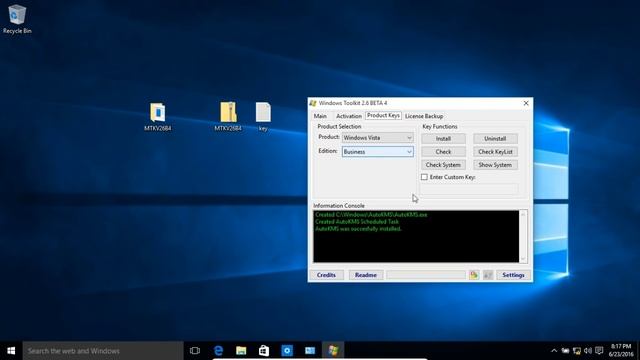Click the 'AutoKMS was succesfully installed.' console line
The height and width of the screenshot is (360, 640).
pos(358,229)
